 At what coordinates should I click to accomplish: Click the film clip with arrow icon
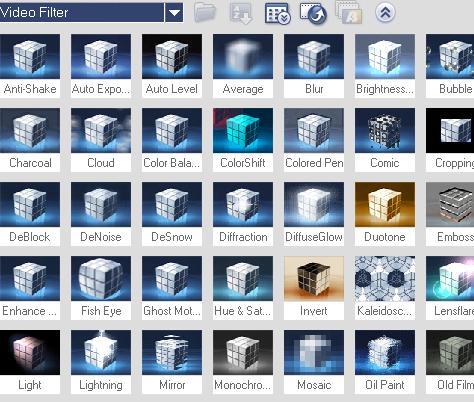[313, 13]
